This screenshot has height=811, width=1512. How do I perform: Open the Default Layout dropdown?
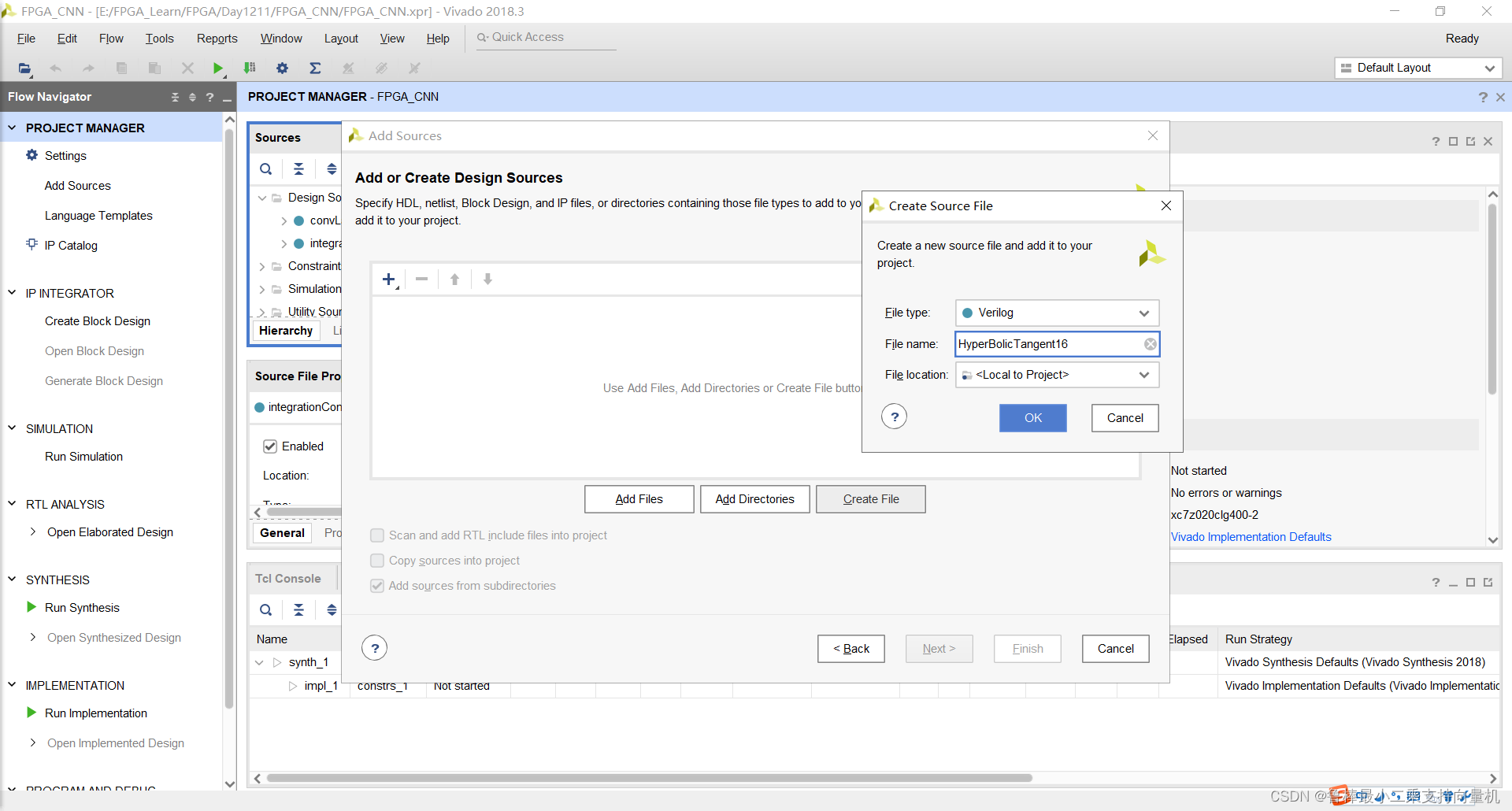coord(1417,68)
